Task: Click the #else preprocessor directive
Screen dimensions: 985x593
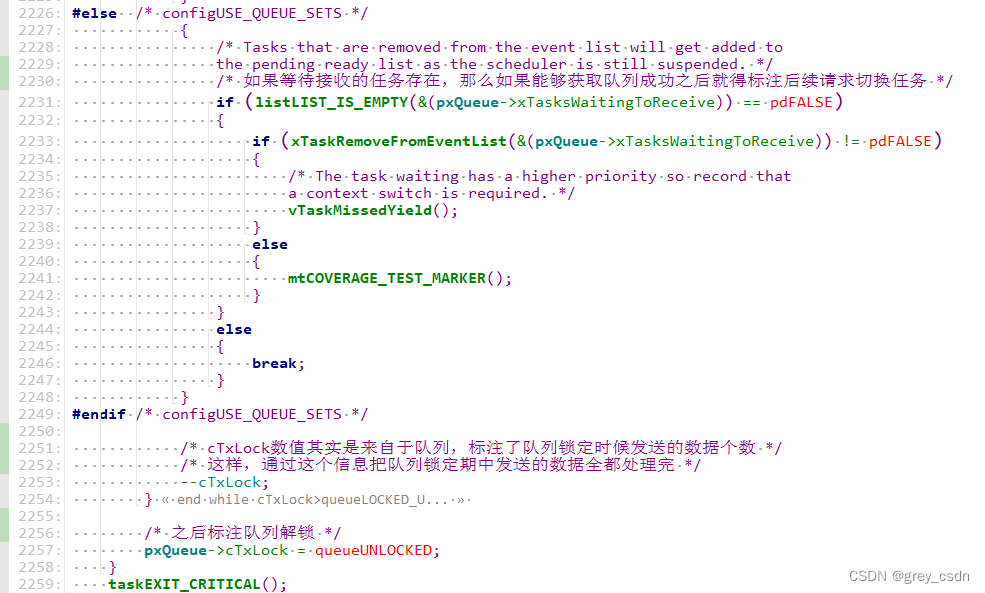Action: (94, 13)
